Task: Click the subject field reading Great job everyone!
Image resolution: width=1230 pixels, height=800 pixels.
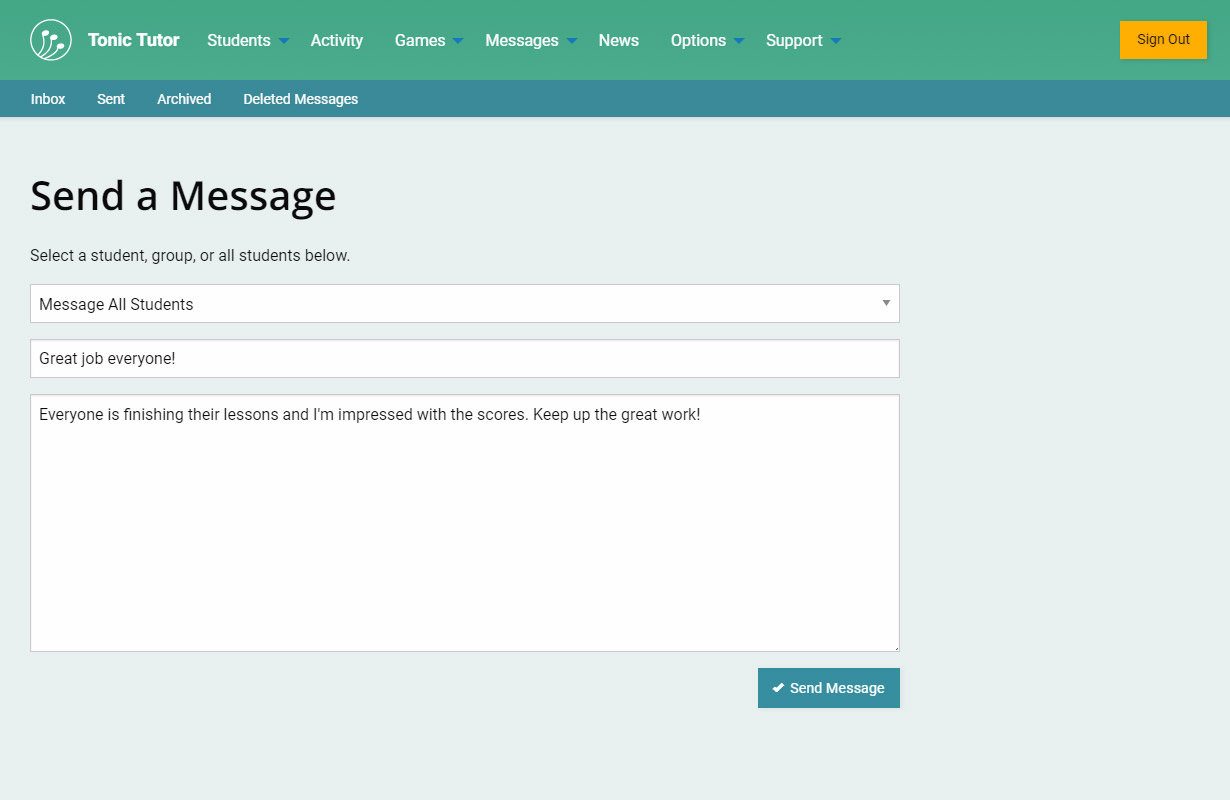Action: tap(464, 358)
